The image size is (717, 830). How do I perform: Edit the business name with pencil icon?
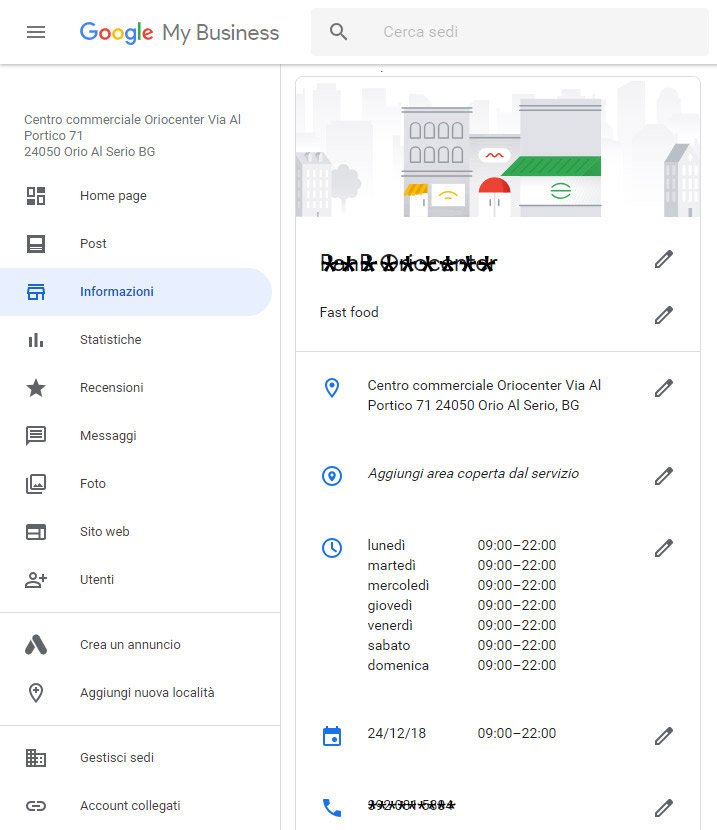click(x=664, y=259)
